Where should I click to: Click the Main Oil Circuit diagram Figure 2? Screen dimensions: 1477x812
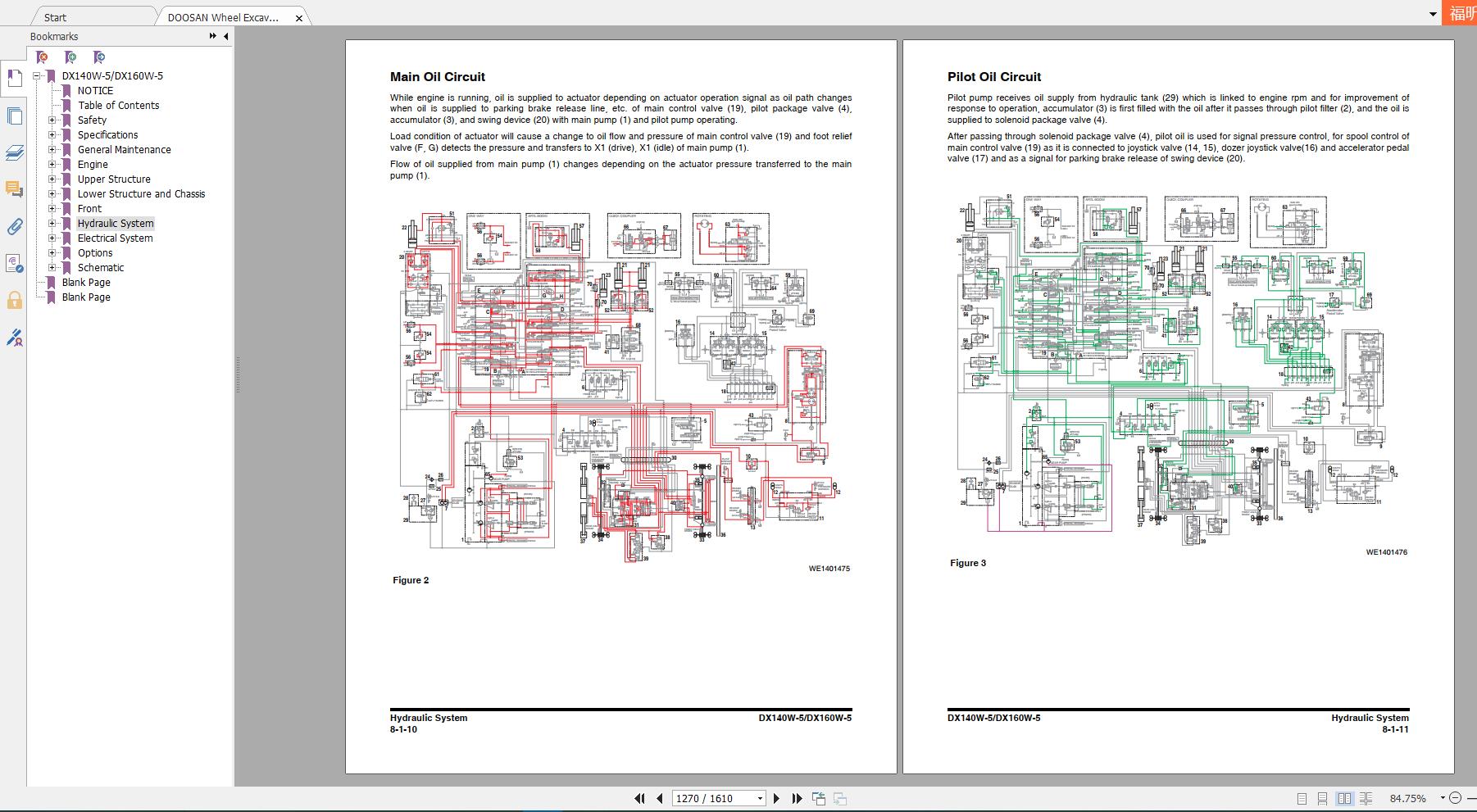(620, 387)
